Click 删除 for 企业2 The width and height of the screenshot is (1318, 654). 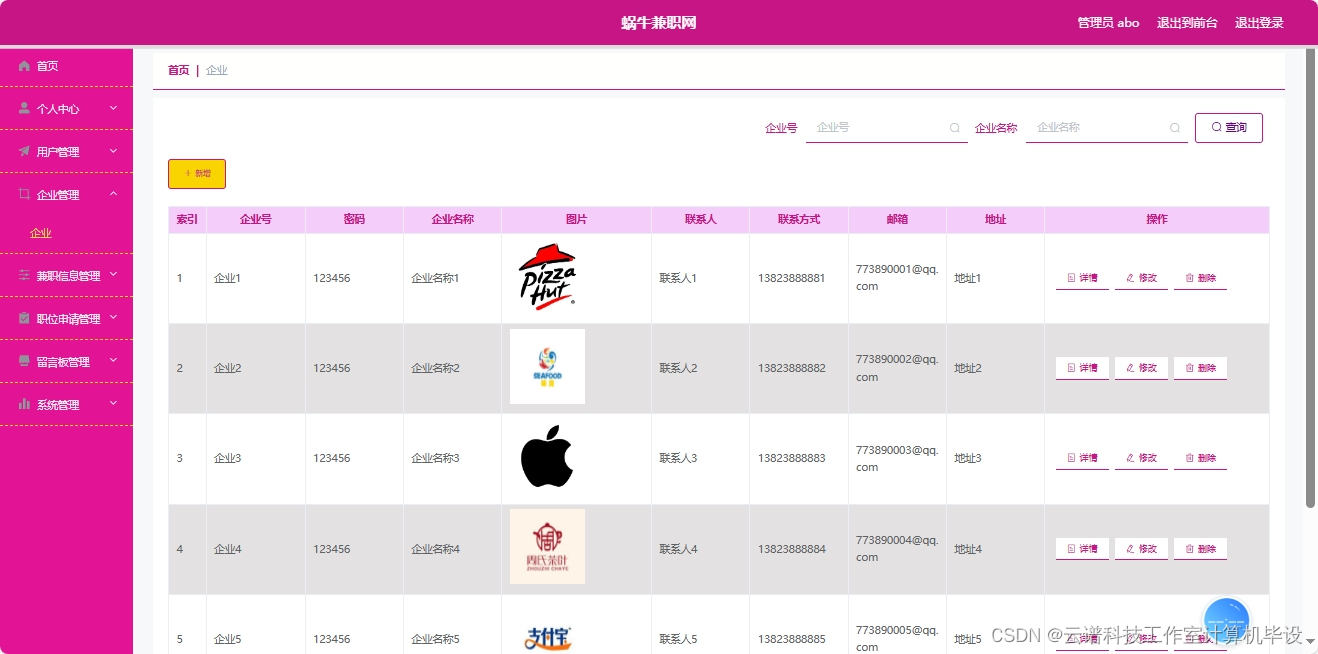click(x=1200, y=367)
